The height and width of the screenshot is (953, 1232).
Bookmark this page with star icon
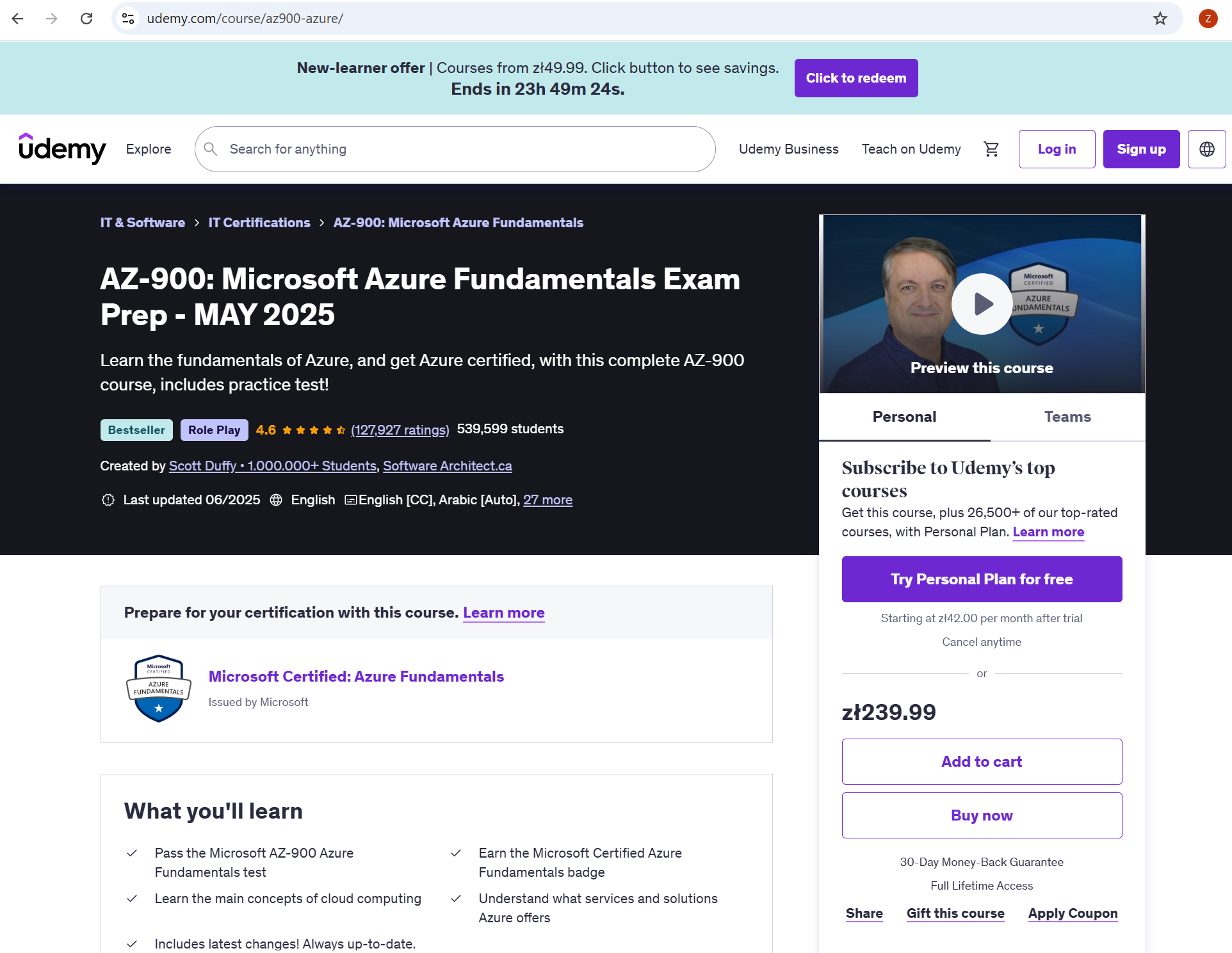pyautogui.click(x=1160, y=19)
